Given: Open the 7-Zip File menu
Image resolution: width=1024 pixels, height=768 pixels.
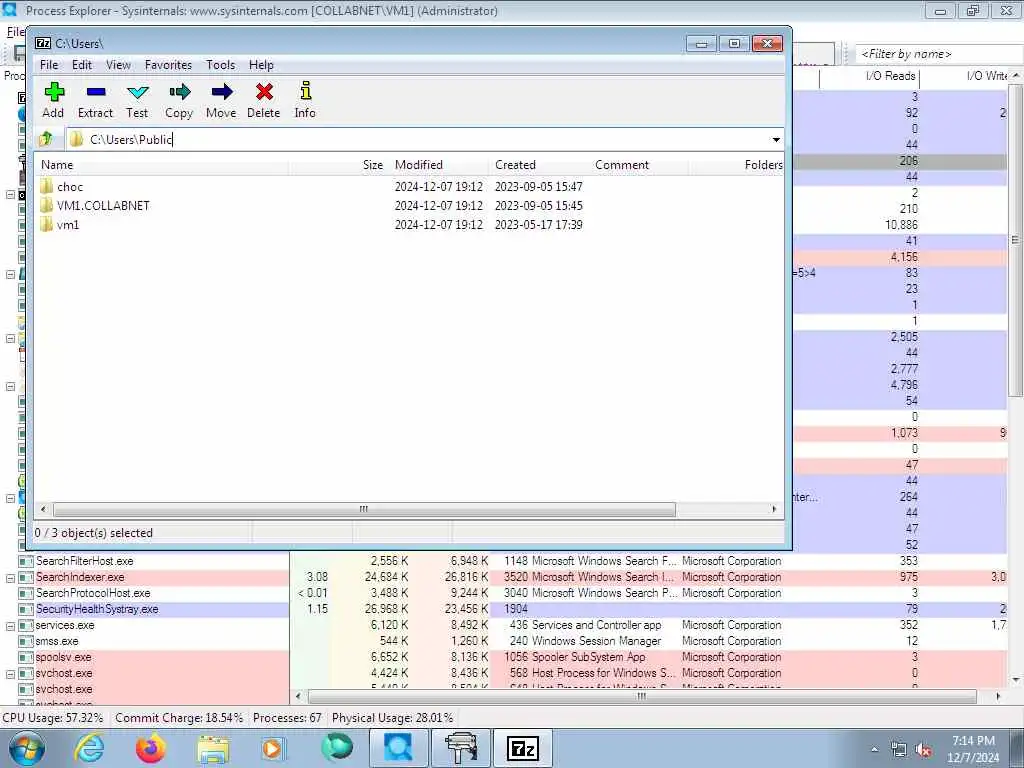Looking at the screenshot, I should (49, 65).
